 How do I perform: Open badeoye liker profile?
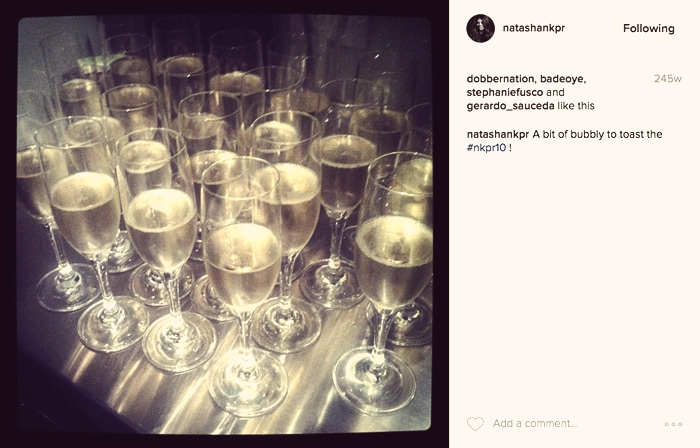click(562, 79)
